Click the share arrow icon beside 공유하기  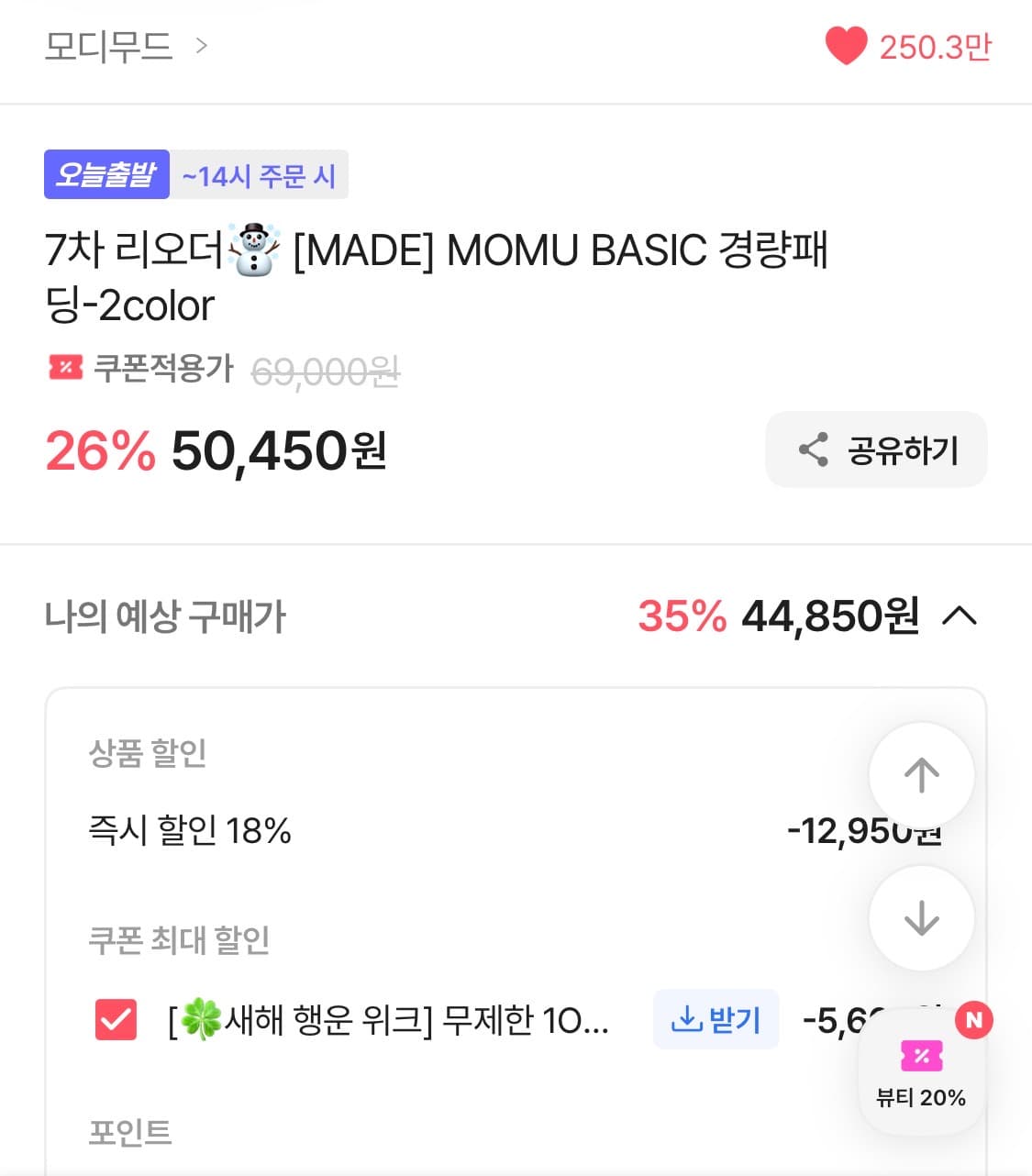pyautogui.click(x=813, y=449)
